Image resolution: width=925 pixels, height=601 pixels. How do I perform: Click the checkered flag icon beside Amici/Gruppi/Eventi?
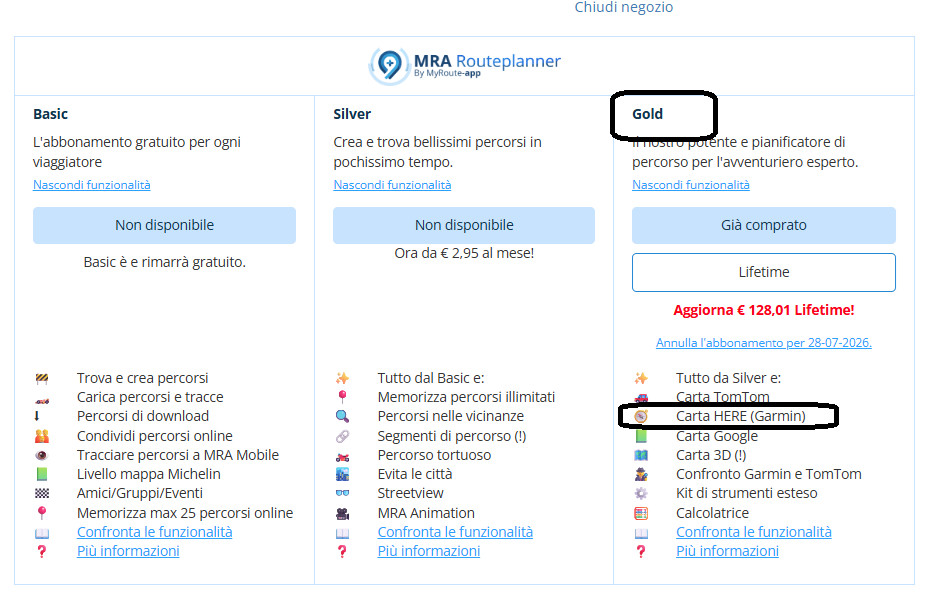(42, 493)
